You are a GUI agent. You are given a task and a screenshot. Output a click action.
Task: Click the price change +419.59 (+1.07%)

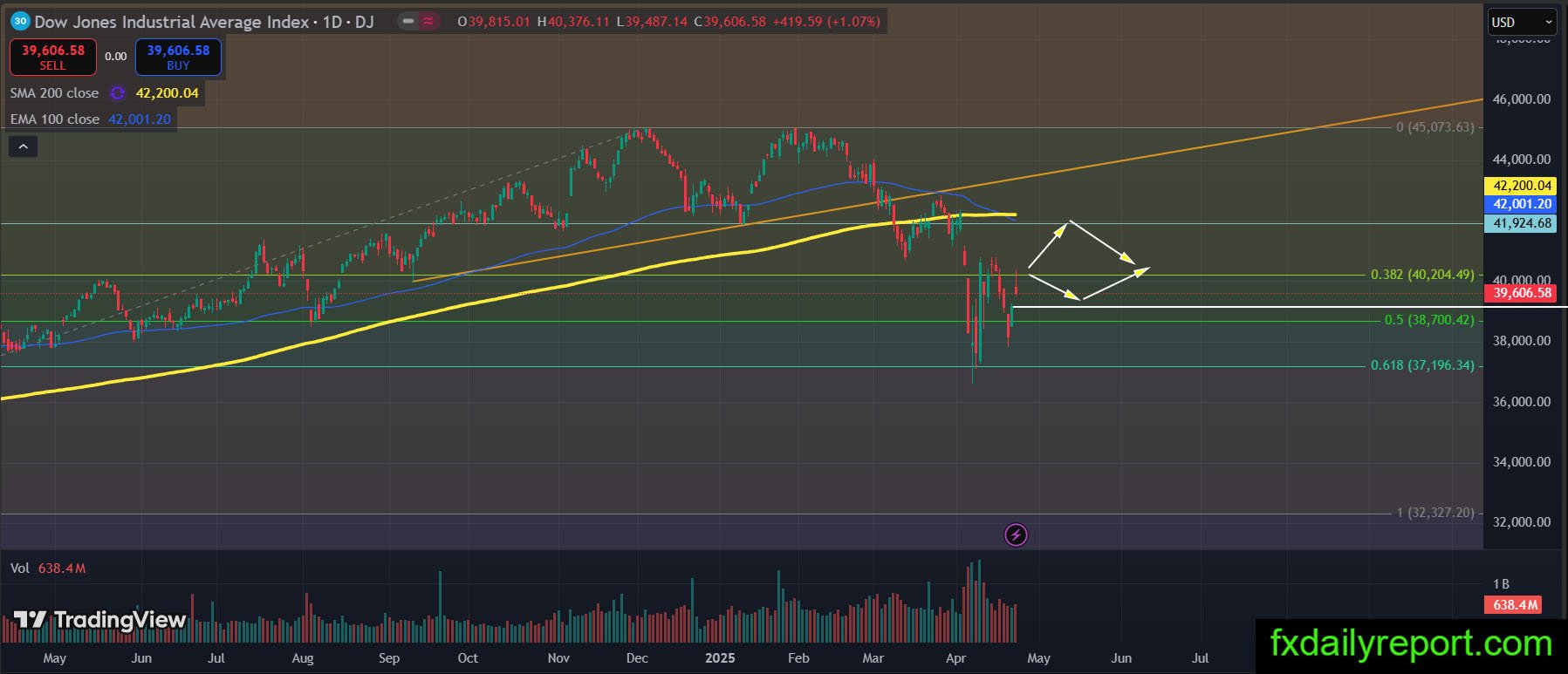[826, 21]
